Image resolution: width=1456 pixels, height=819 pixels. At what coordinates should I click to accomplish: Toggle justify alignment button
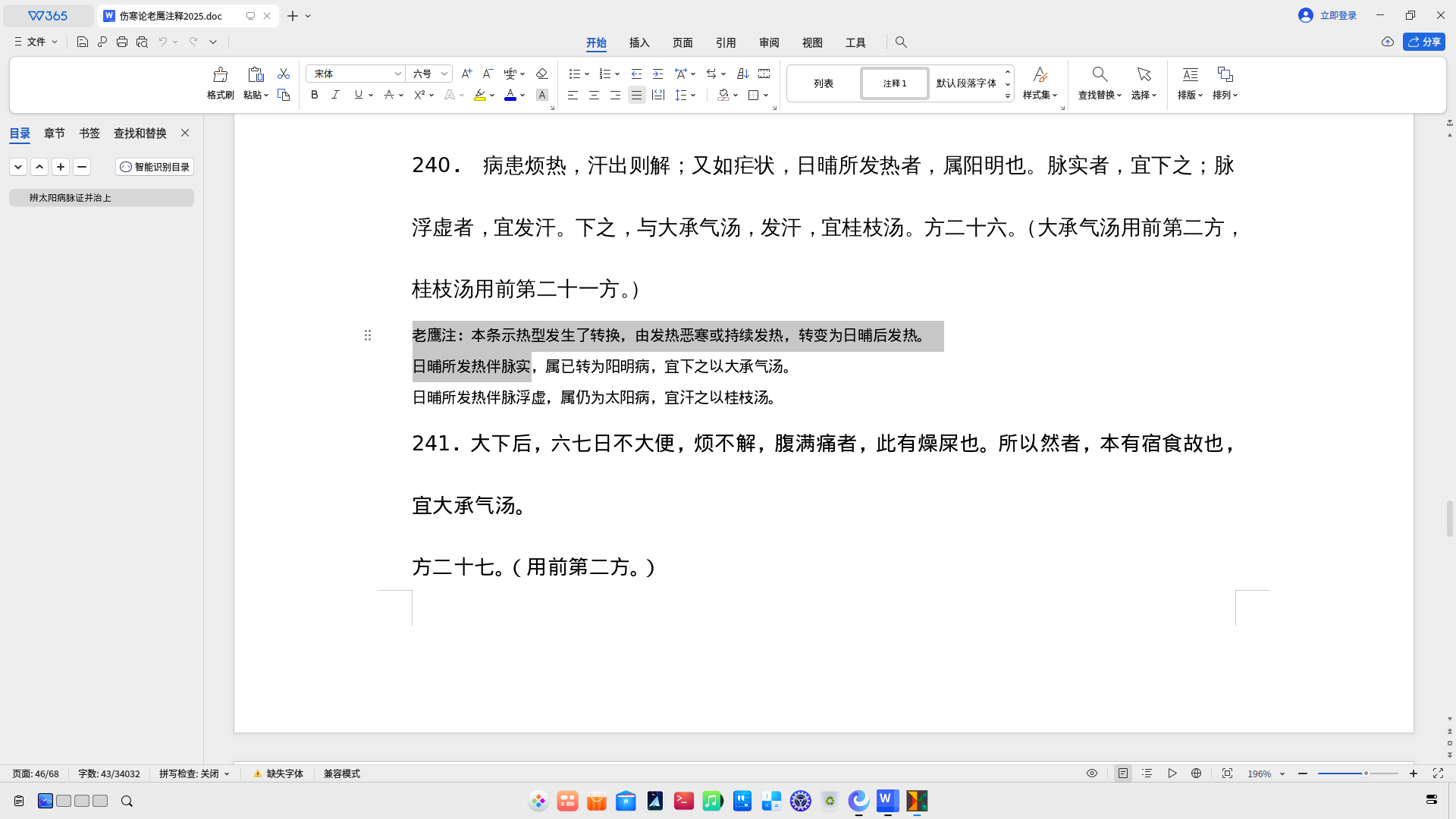[636, 95]
